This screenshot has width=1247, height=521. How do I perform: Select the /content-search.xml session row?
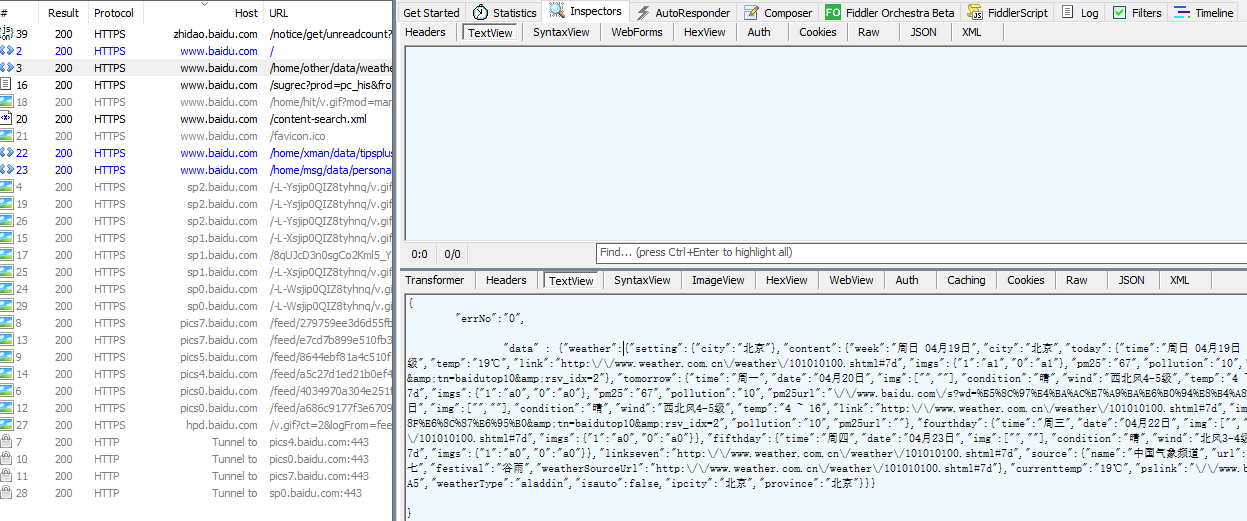point(200,119)
